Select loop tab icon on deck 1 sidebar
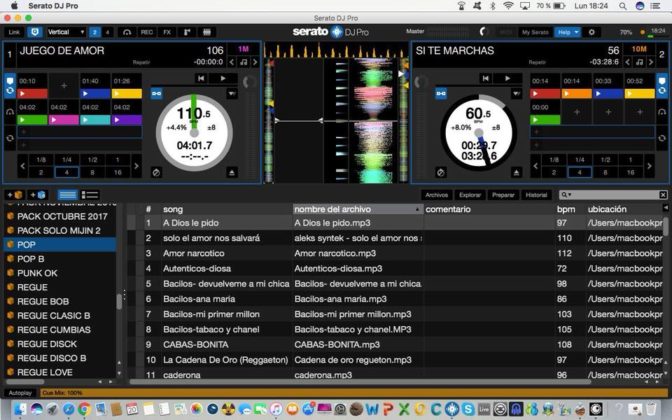 click(x=10, y=138)
